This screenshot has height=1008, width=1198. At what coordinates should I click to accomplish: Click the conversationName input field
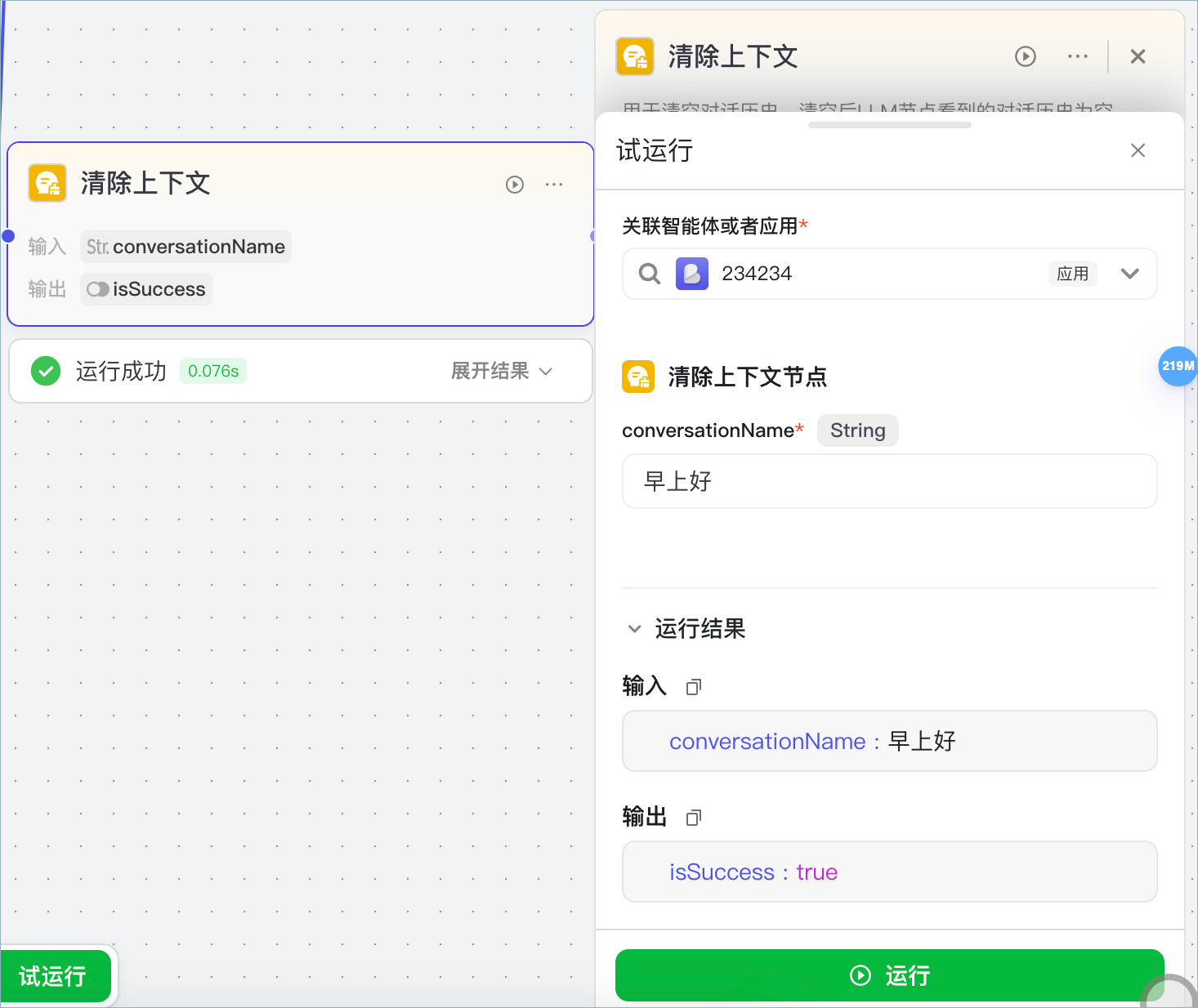click(x=889, y=481)
